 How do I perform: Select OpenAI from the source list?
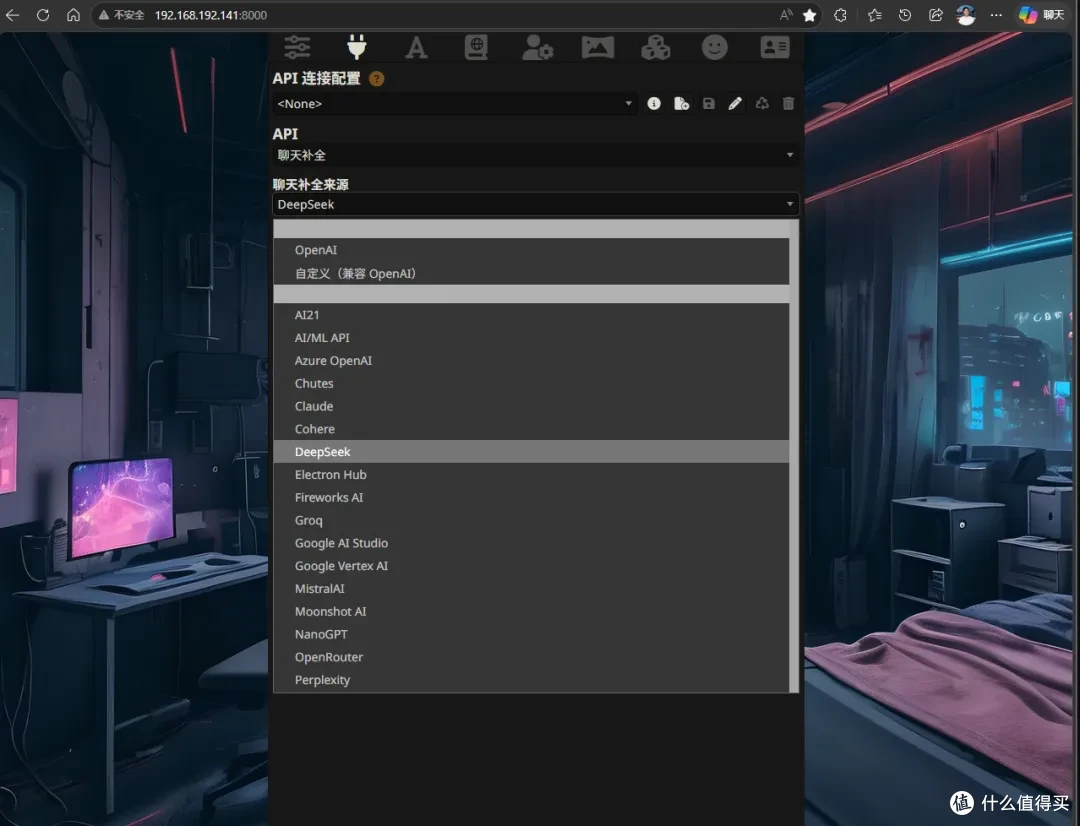tap(531, 250)
